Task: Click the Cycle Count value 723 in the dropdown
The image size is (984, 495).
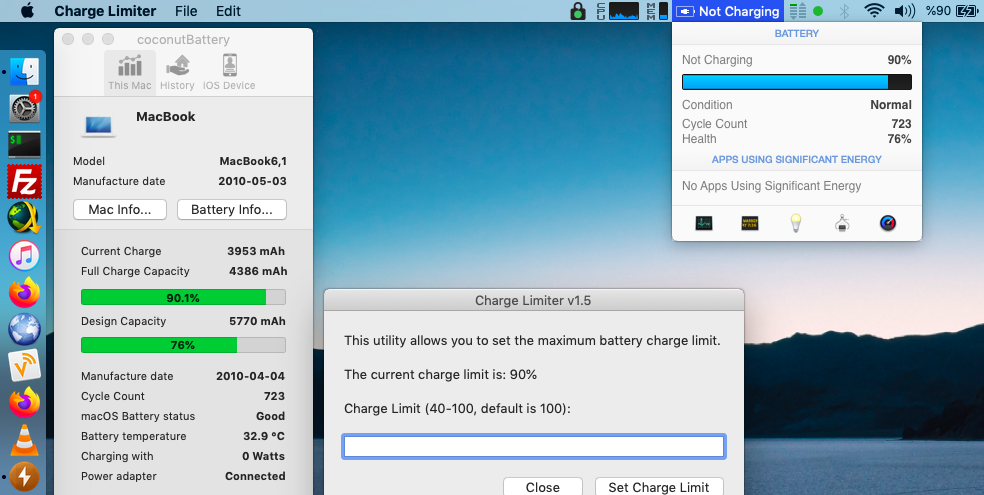Action: (901, 124)
